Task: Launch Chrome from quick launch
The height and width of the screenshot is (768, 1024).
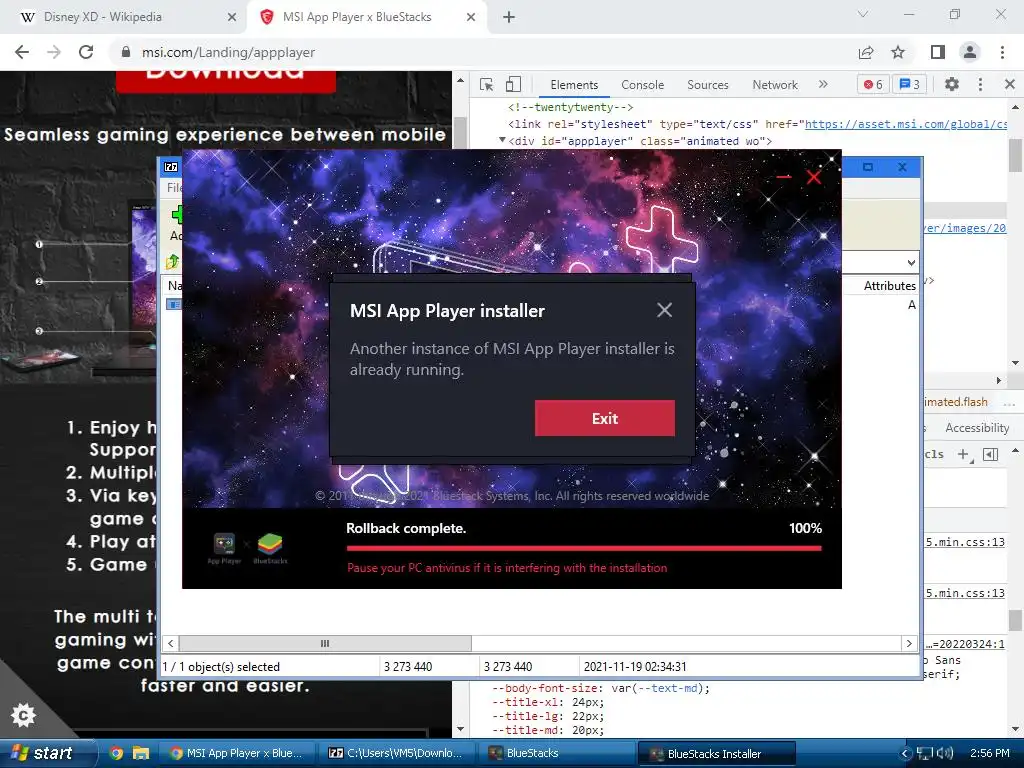Action: click(116, 753)
